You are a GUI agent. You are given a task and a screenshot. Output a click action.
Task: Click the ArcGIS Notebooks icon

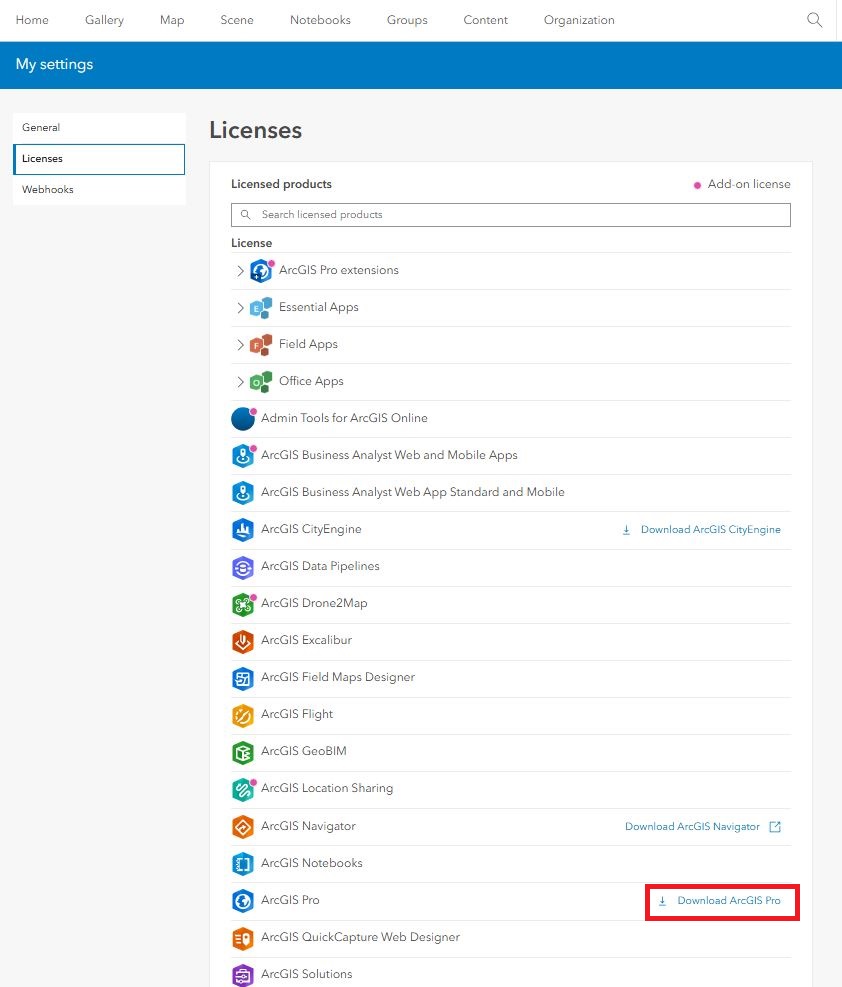[x=243, y=864]
